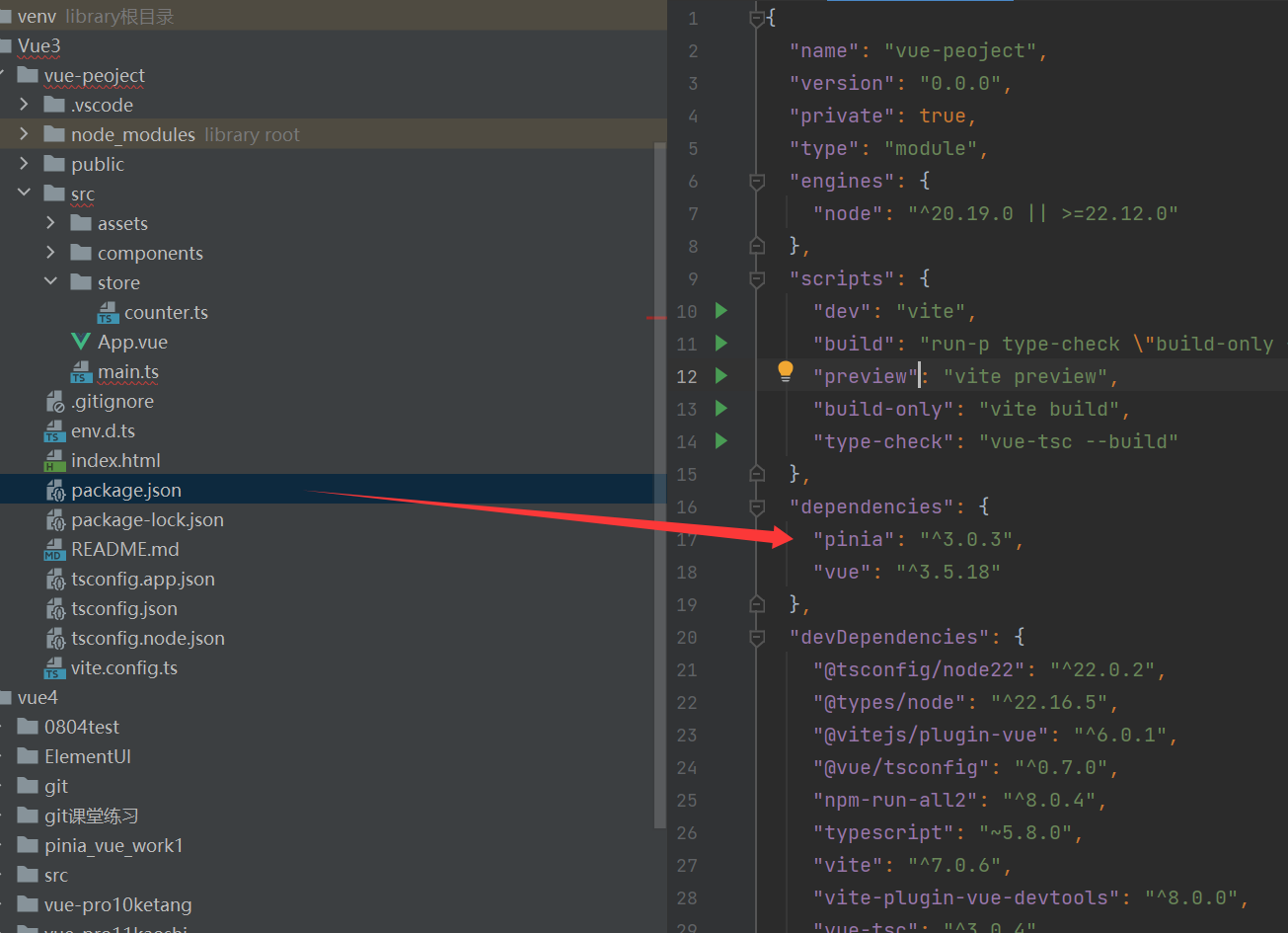Click the node_modules folder icon
Viewport: 1288px width, 933px height.
[54, 134]
